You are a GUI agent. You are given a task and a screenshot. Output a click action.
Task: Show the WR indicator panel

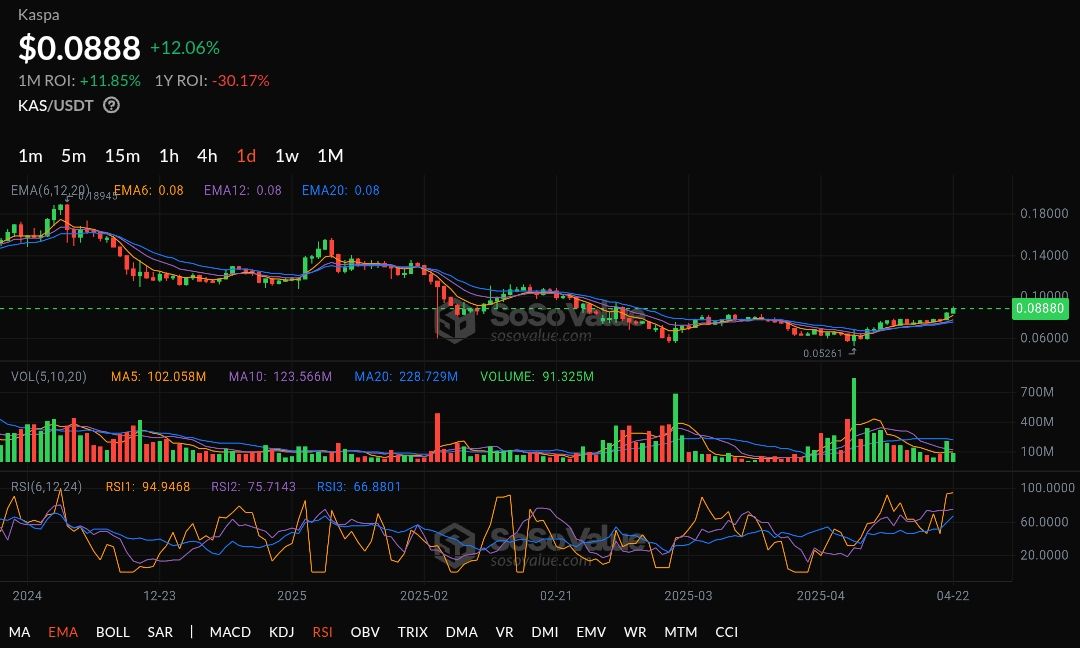635,632
